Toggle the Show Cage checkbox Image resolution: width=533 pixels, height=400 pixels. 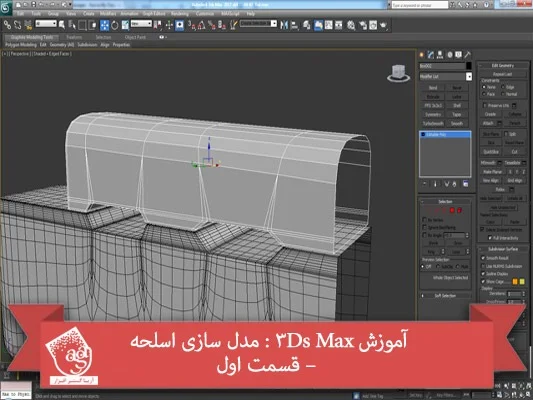[x=483, y=281]
